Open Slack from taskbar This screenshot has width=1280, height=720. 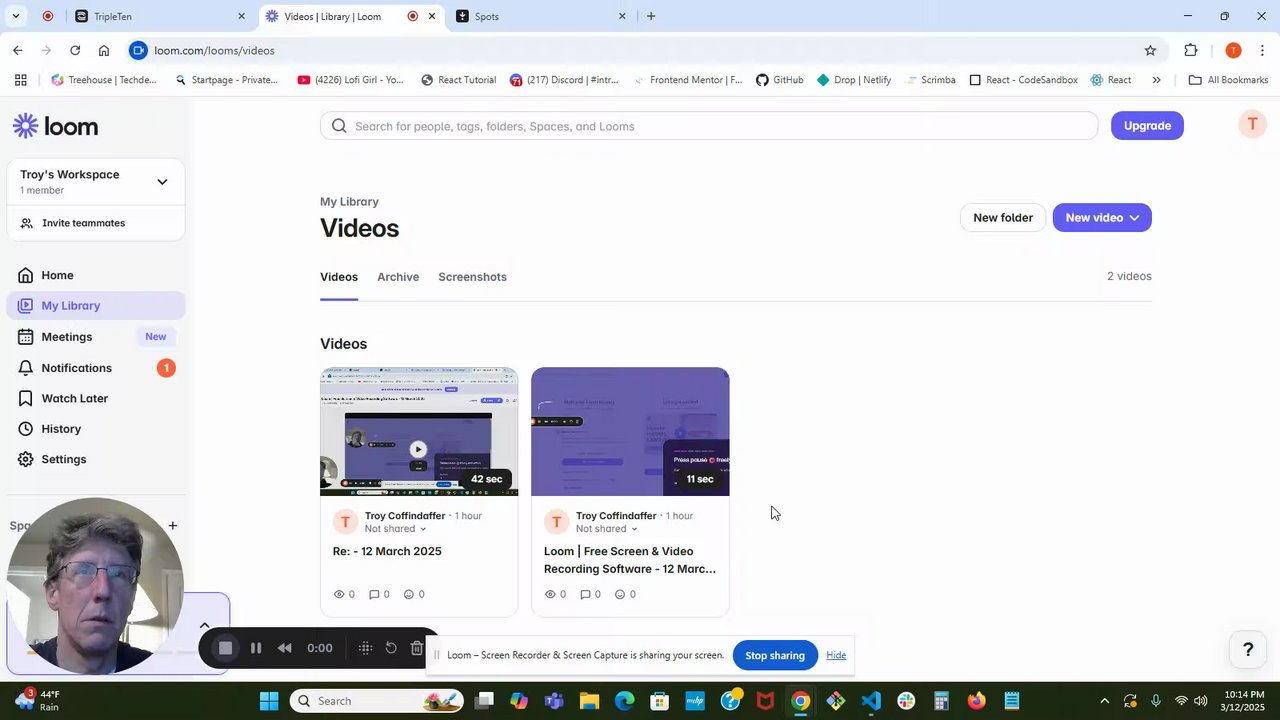[906, 701]
